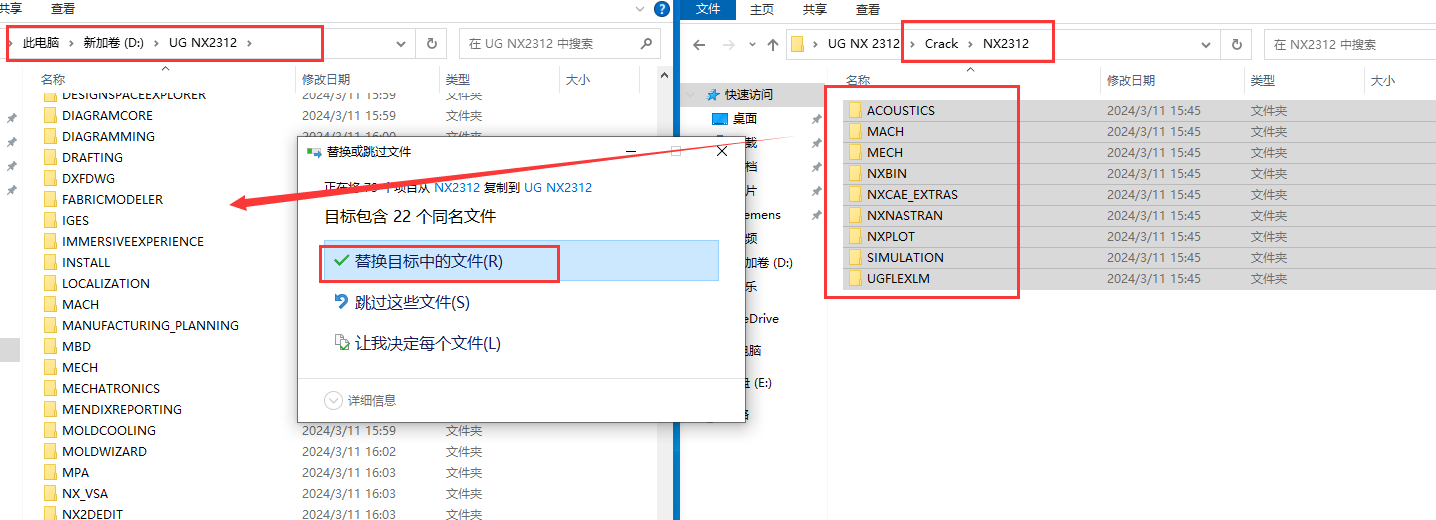Select the IMMERSIVEEXPERIENCE folder name

[x=133, y=241]
